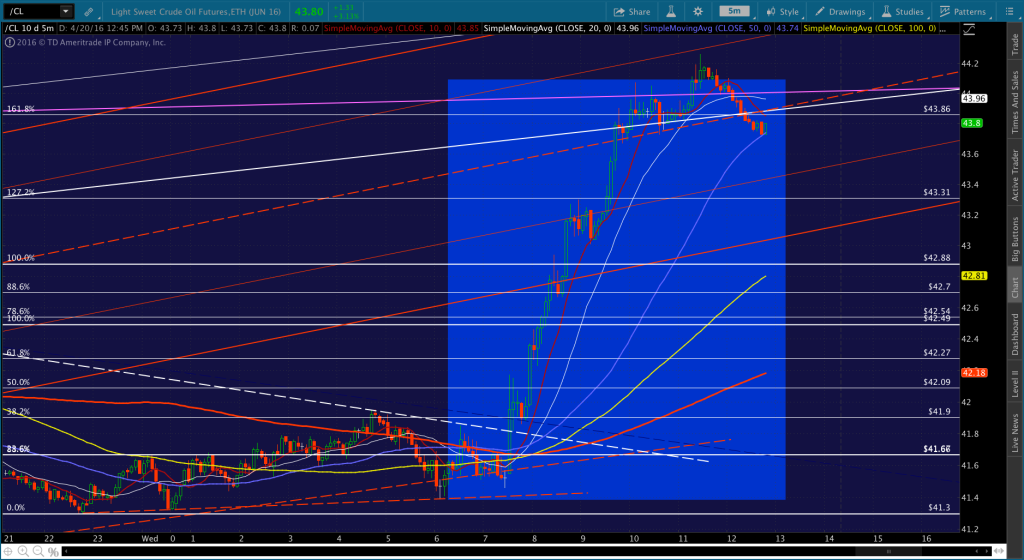This screenshot has height=560, width=1024.
Task: Click the crosshair pan icon at bottom left
Action: 9,552
